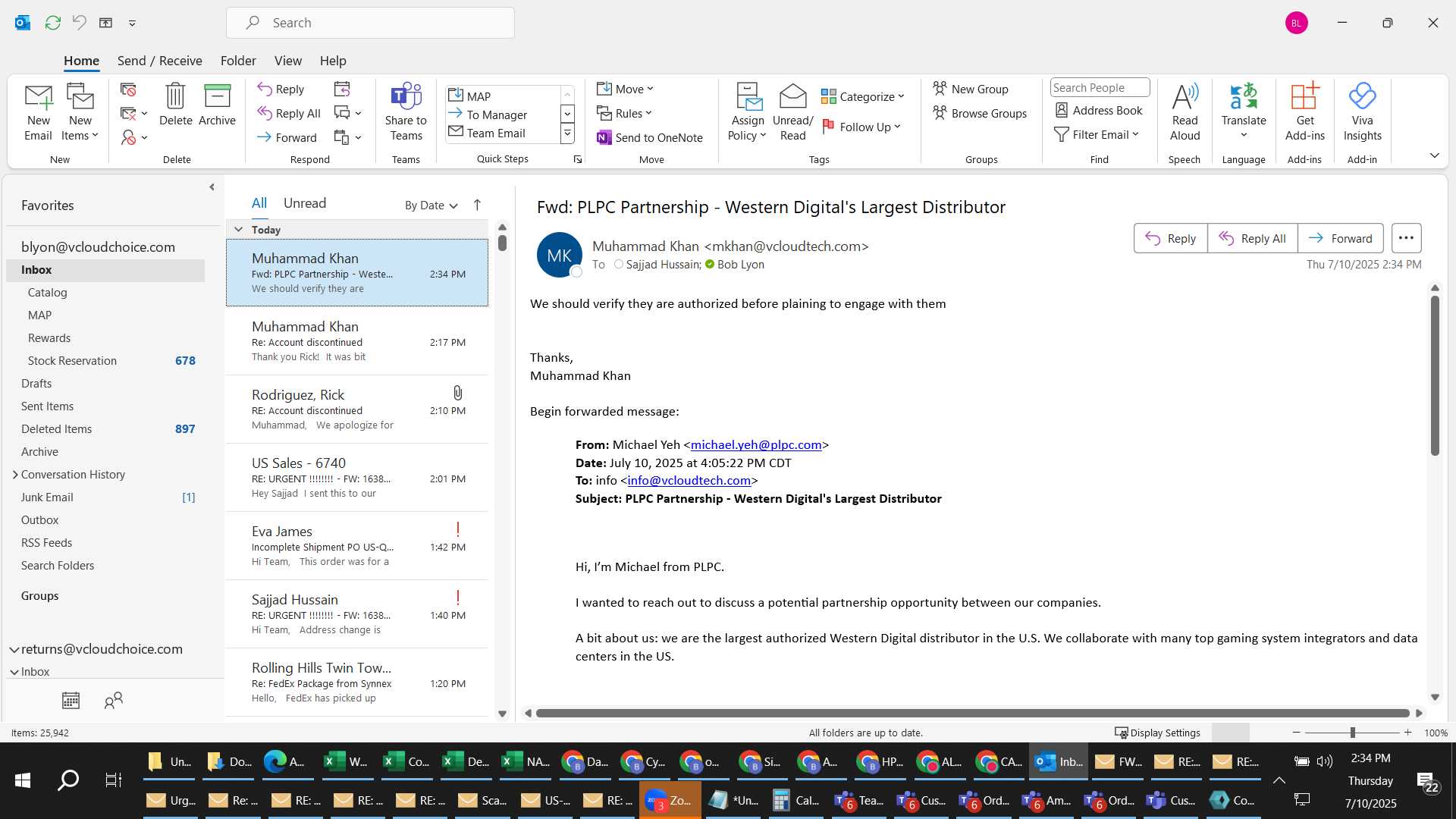Click Reply All in reading pane
Screen dimensions: 1456x819
[1252, 238]
